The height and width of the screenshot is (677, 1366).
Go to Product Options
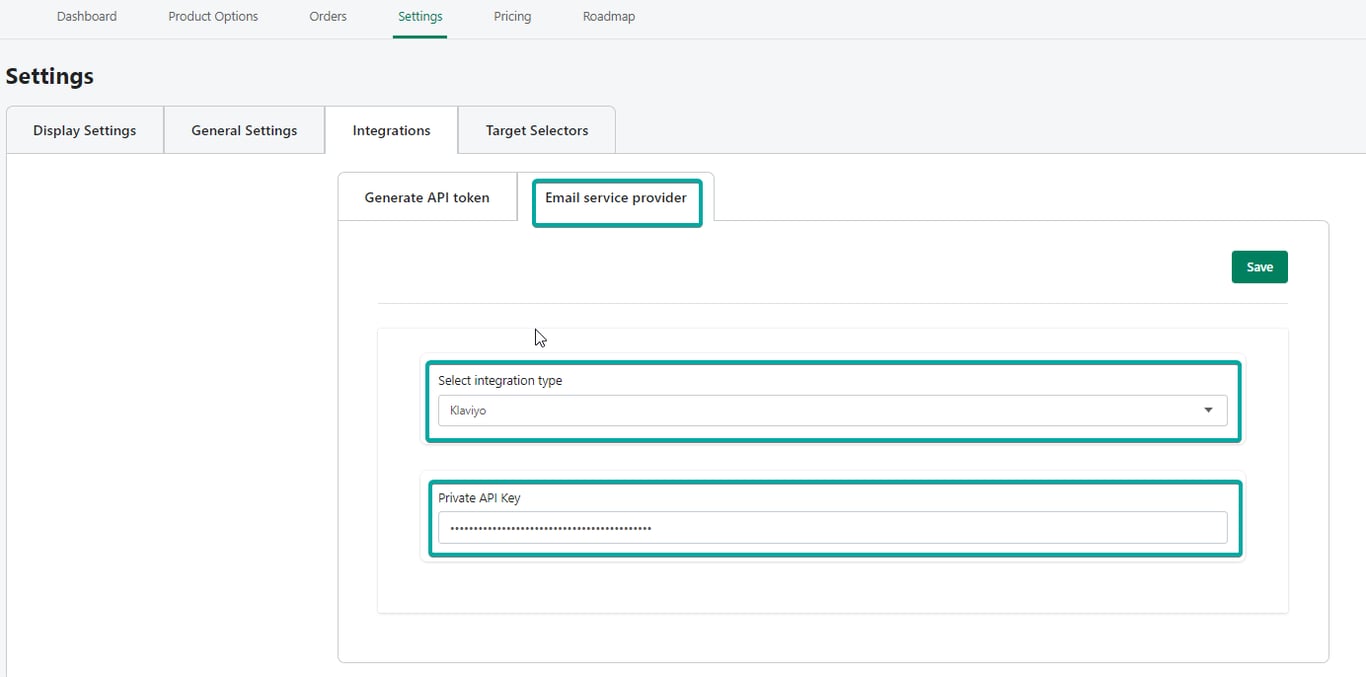[213, 17]
